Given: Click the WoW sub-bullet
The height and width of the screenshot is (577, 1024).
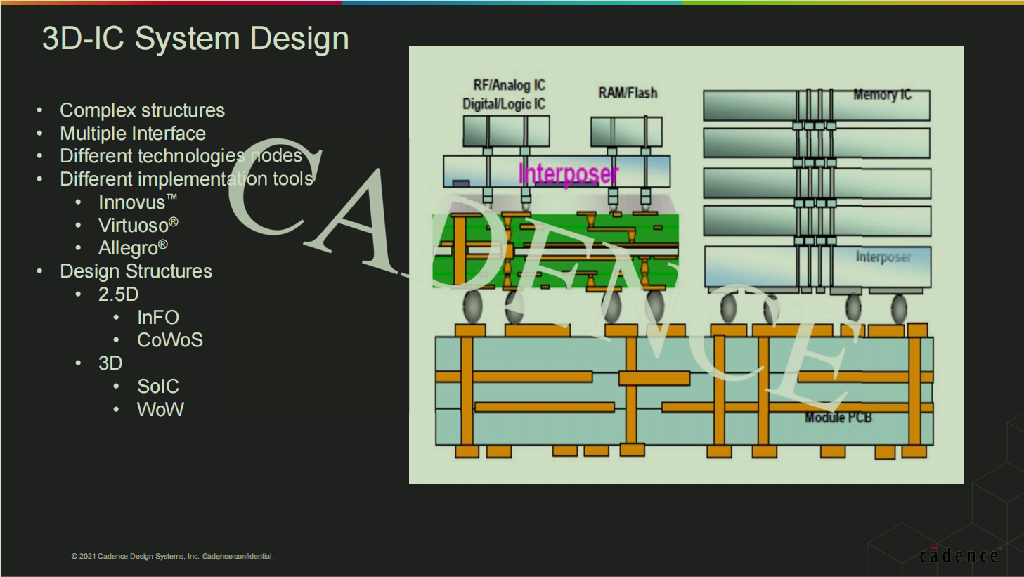Looking at the screenshot, I should pyautogui.click(x=160, y=409).
